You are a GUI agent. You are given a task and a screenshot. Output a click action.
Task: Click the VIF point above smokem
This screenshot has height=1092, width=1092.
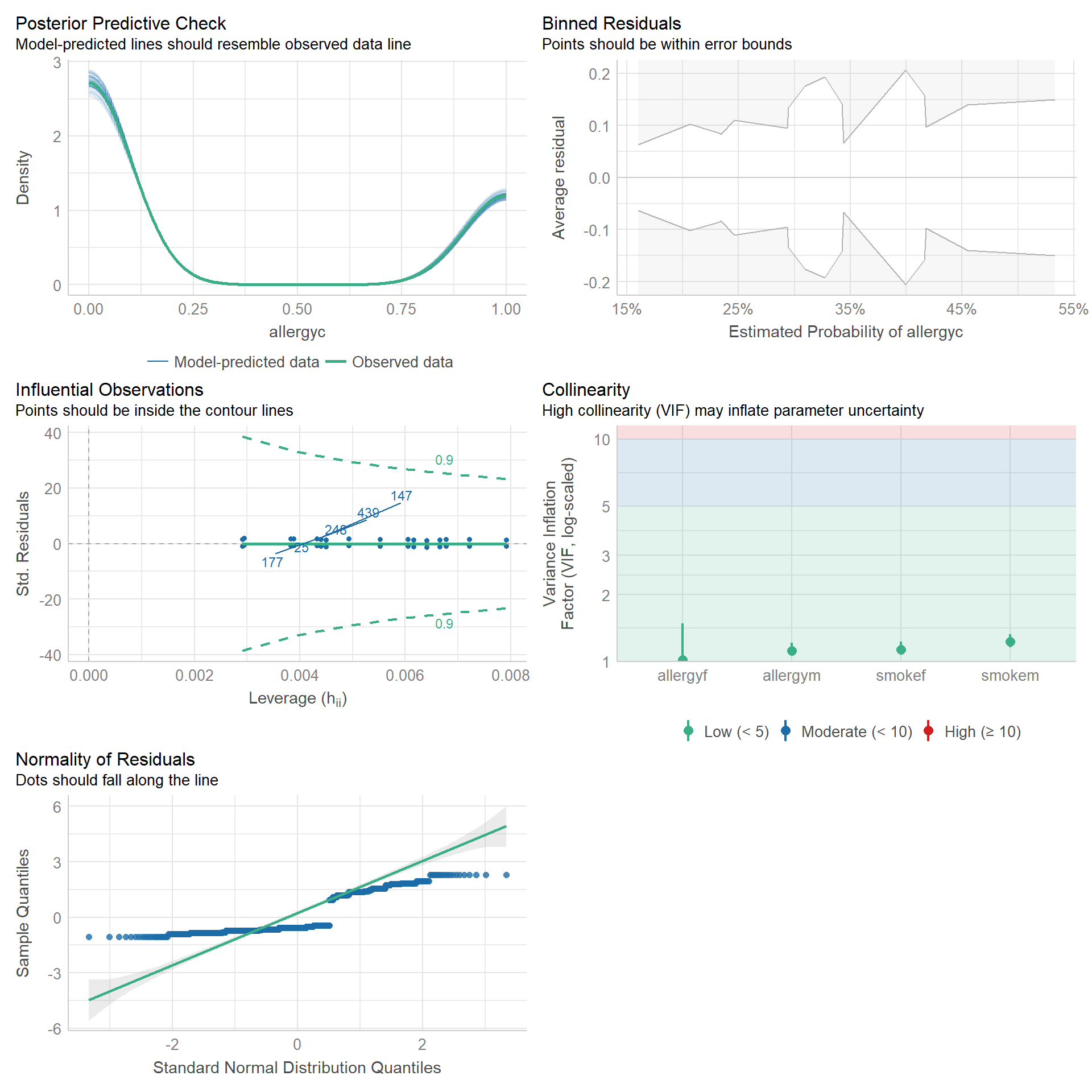pos(1010,642)
